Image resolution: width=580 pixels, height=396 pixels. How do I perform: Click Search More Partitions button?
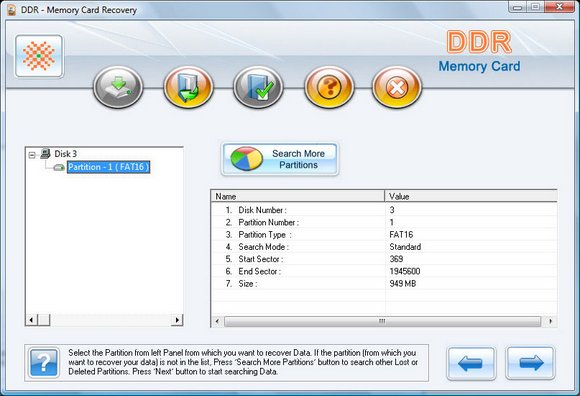pyautogui.click(x=280, y=159)
